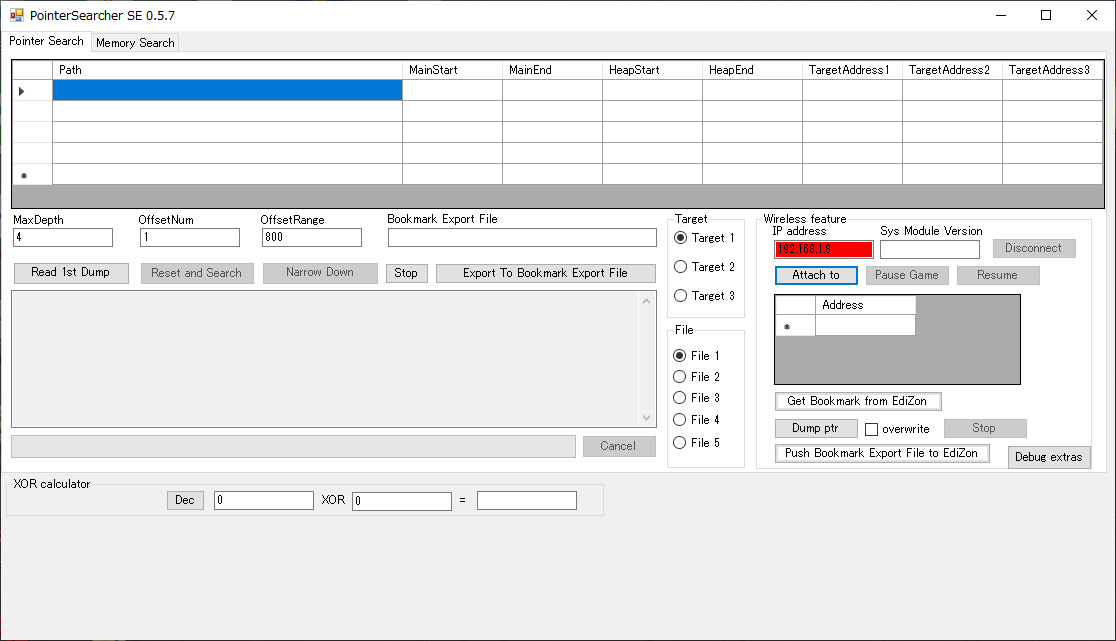Click the Address column header
Screen dimensions: 1116x641
pyautogui.click(x=865, y=305)
